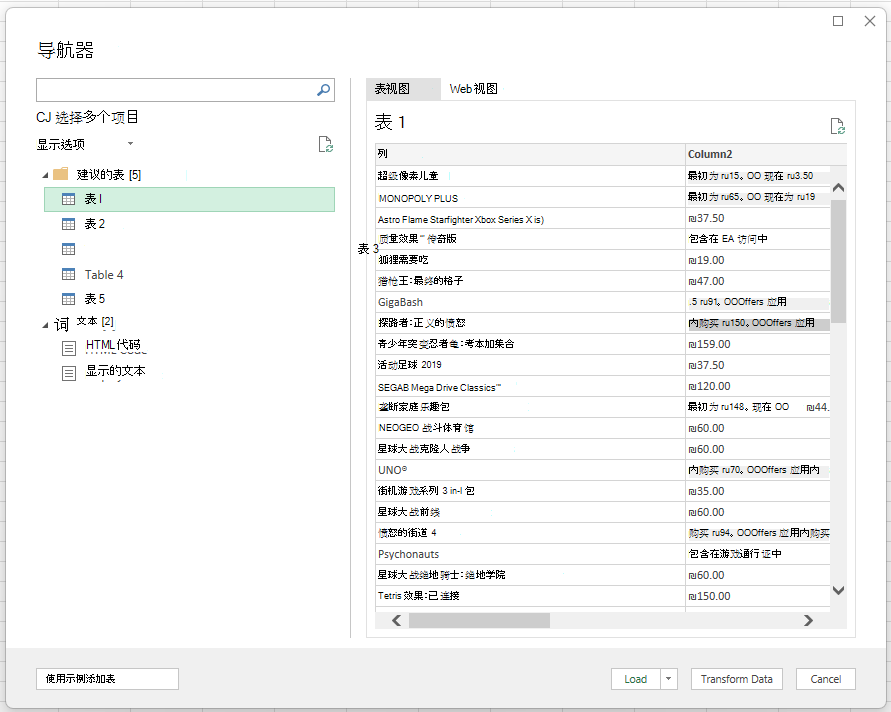Click the Psychonauts cell
The image size is (891, 712).
tap(530, 554)
